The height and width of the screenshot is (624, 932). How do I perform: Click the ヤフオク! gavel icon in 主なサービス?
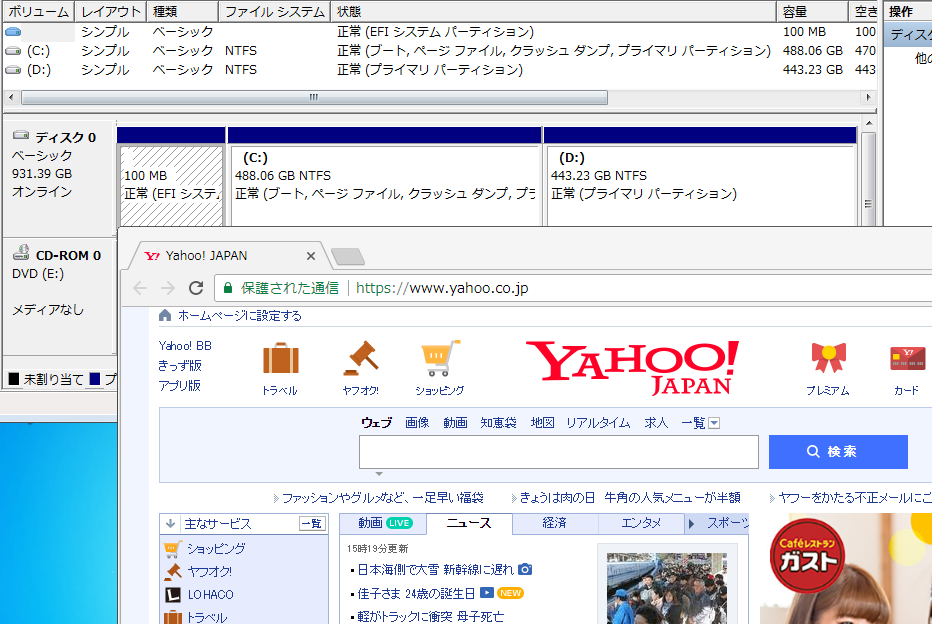172,572
